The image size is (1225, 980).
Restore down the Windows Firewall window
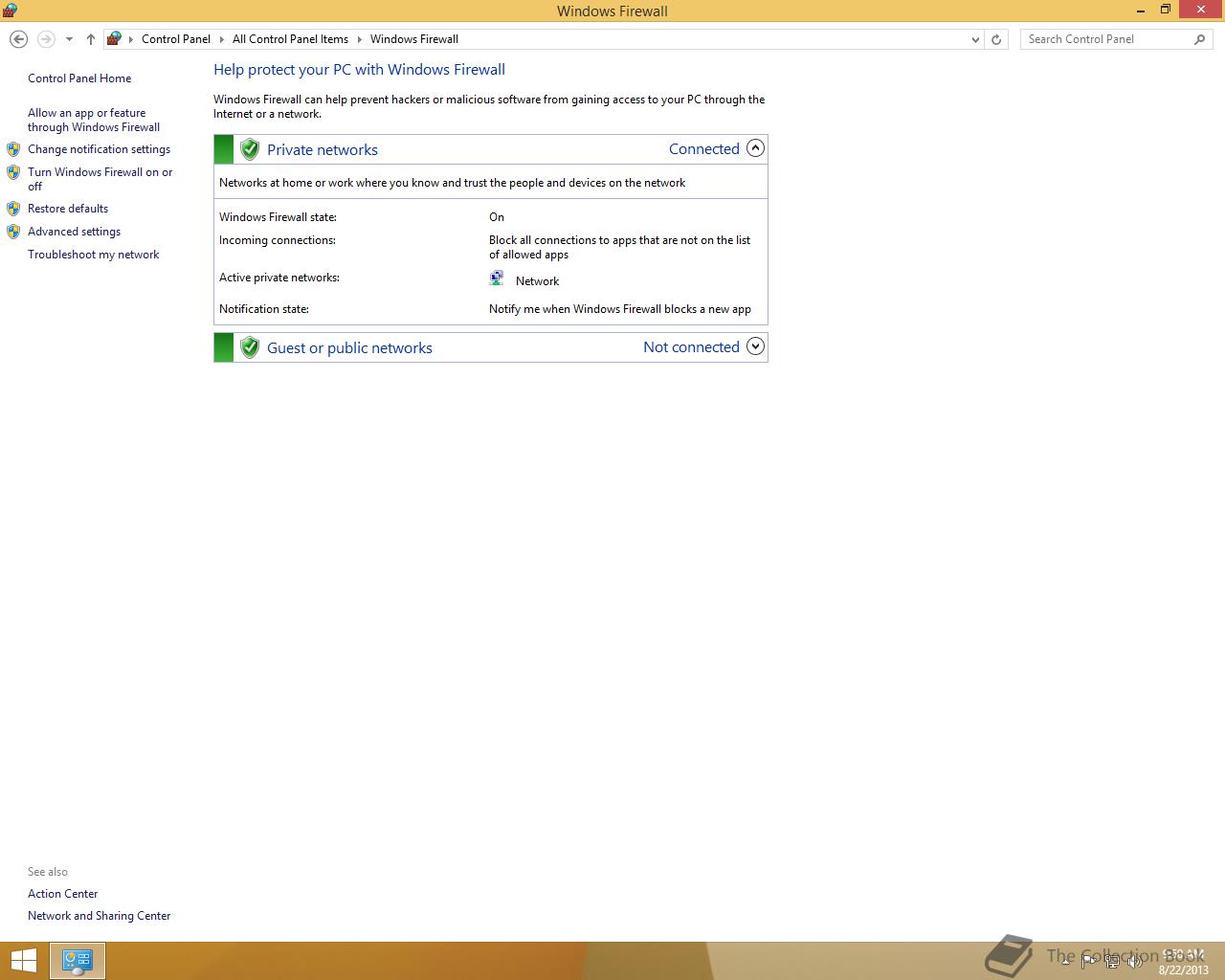(x=1166, y=10)
